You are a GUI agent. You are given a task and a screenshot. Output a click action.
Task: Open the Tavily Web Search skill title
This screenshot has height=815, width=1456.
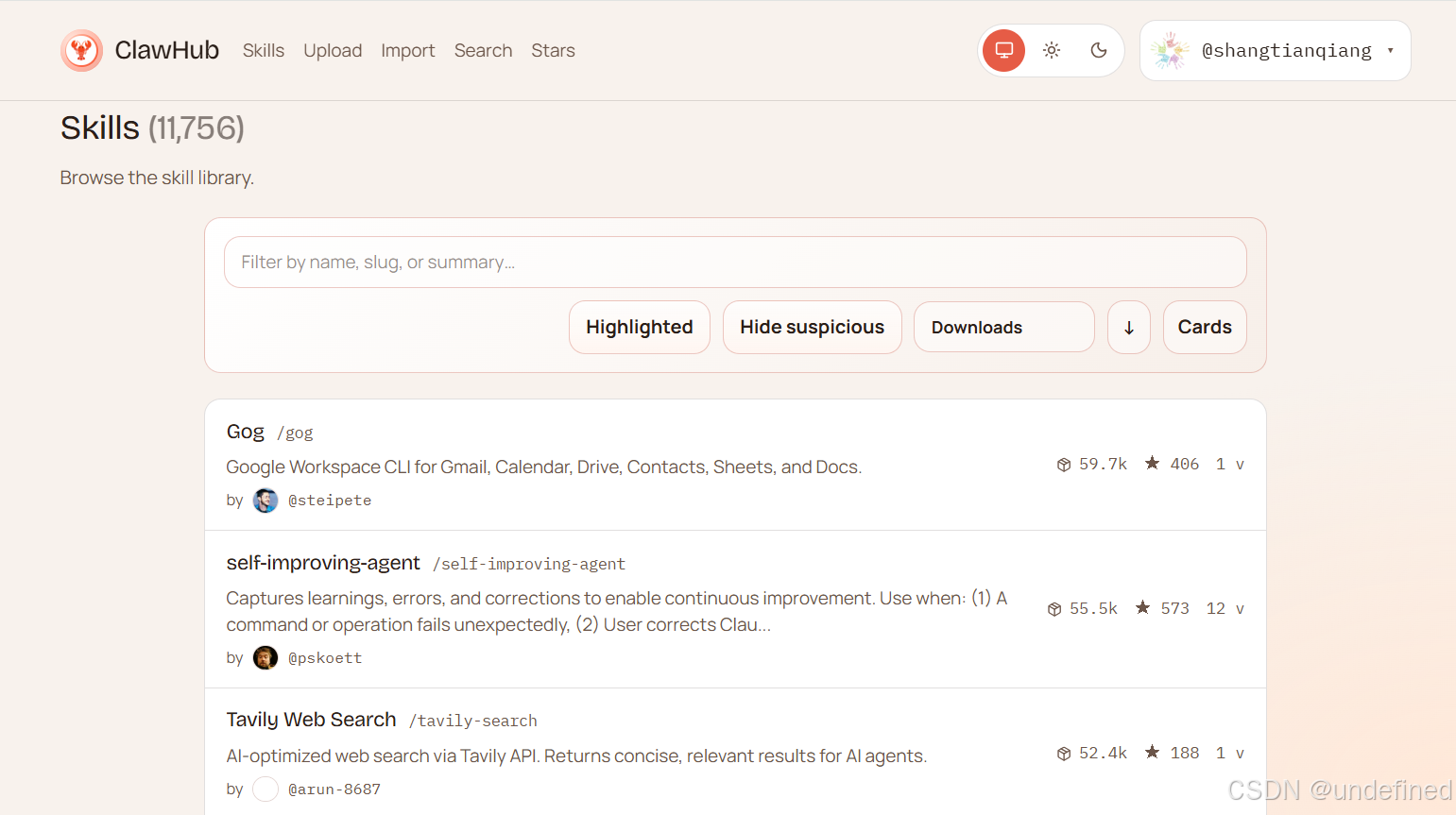tap(311, 720)
